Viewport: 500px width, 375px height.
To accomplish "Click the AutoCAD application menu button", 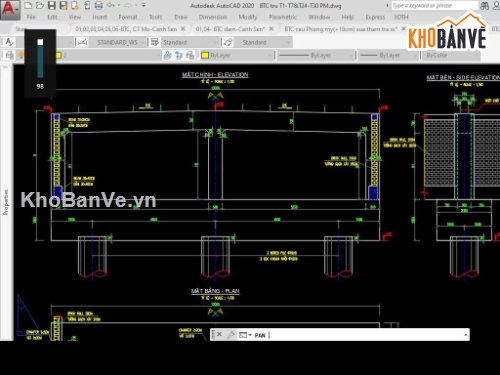I will (9, 9).
